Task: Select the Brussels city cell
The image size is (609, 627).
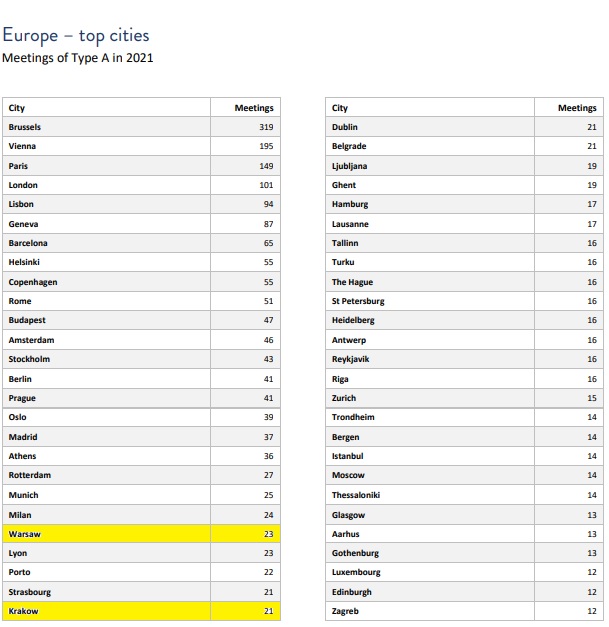Action: (25, 127)
